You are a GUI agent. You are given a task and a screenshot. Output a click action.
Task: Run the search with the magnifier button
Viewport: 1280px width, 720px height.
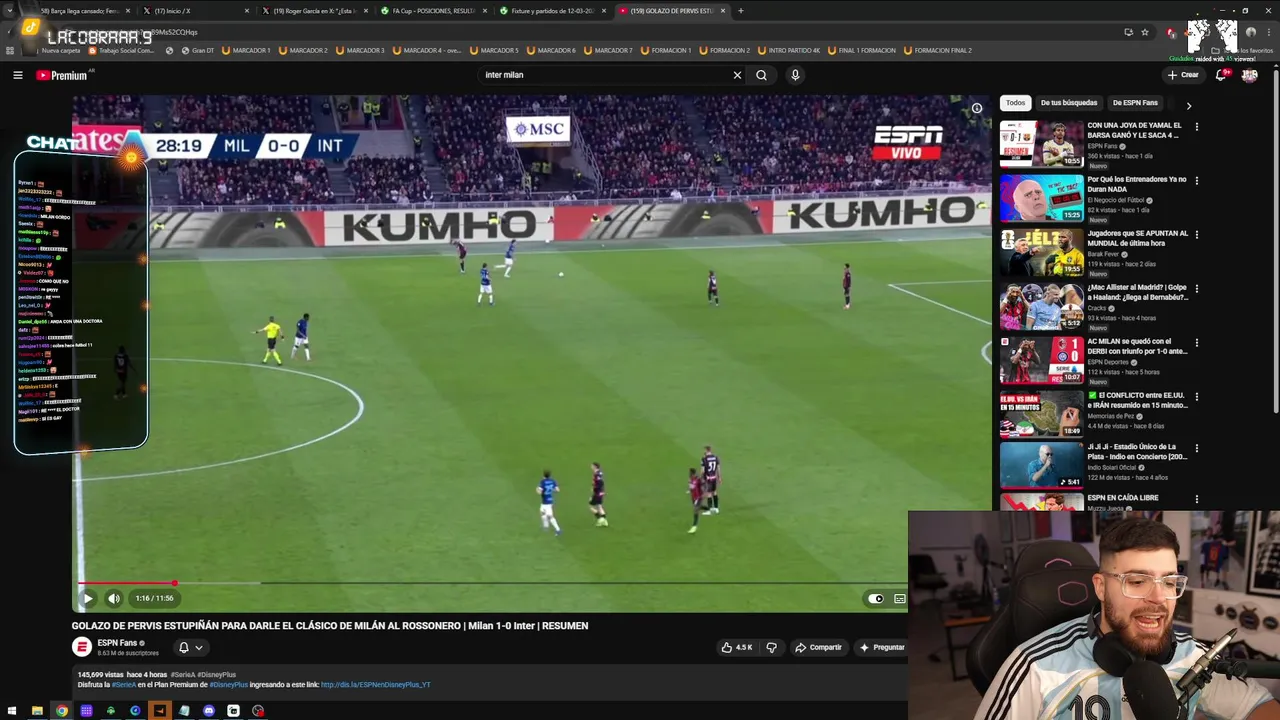pos(761,75)
